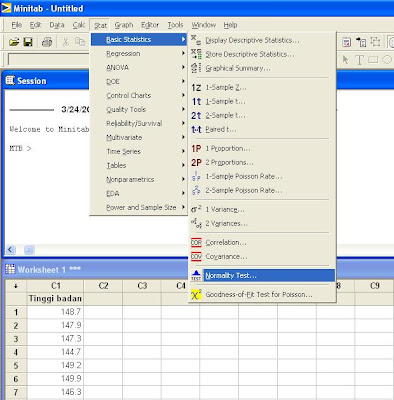Image resolution: width=394 pixels, height=400 pixels.
Task: Open the Graph menu
Action: click(x=124, y=25)
